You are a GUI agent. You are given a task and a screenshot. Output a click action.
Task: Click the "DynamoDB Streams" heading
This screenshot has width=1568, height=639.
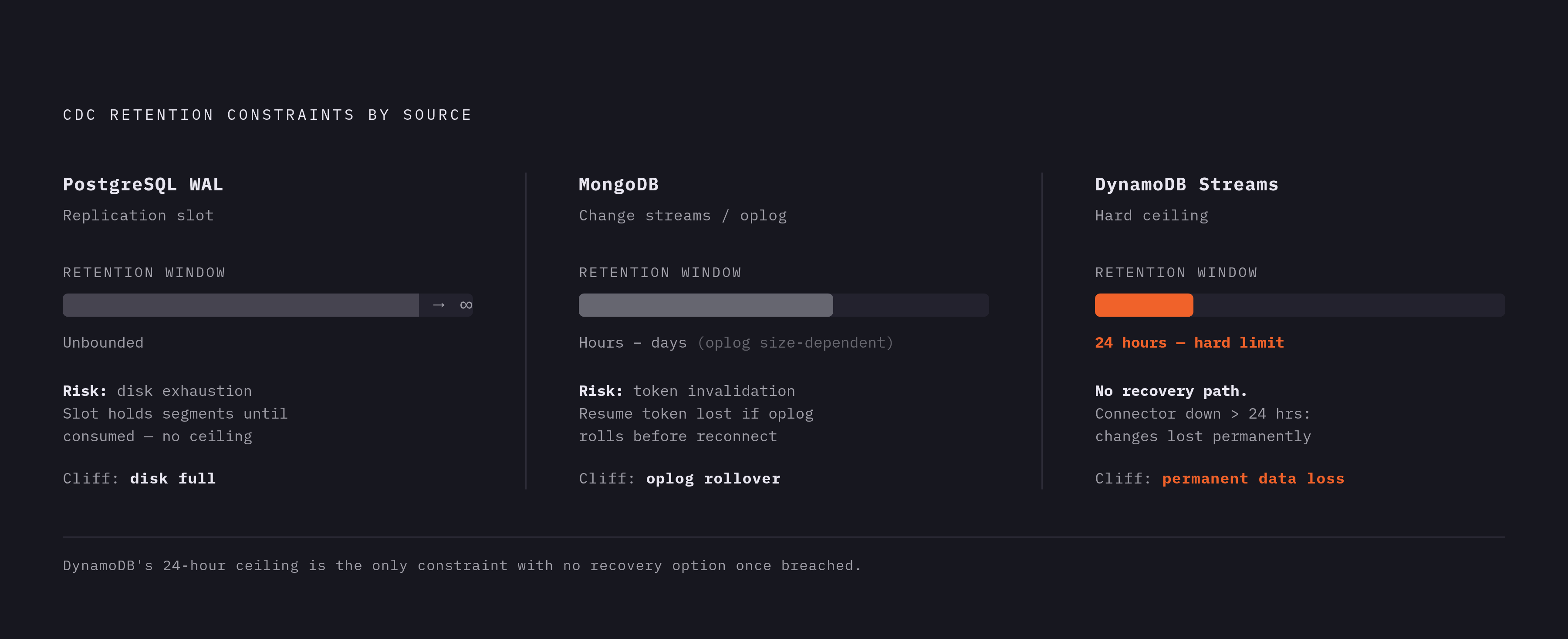1186,184
